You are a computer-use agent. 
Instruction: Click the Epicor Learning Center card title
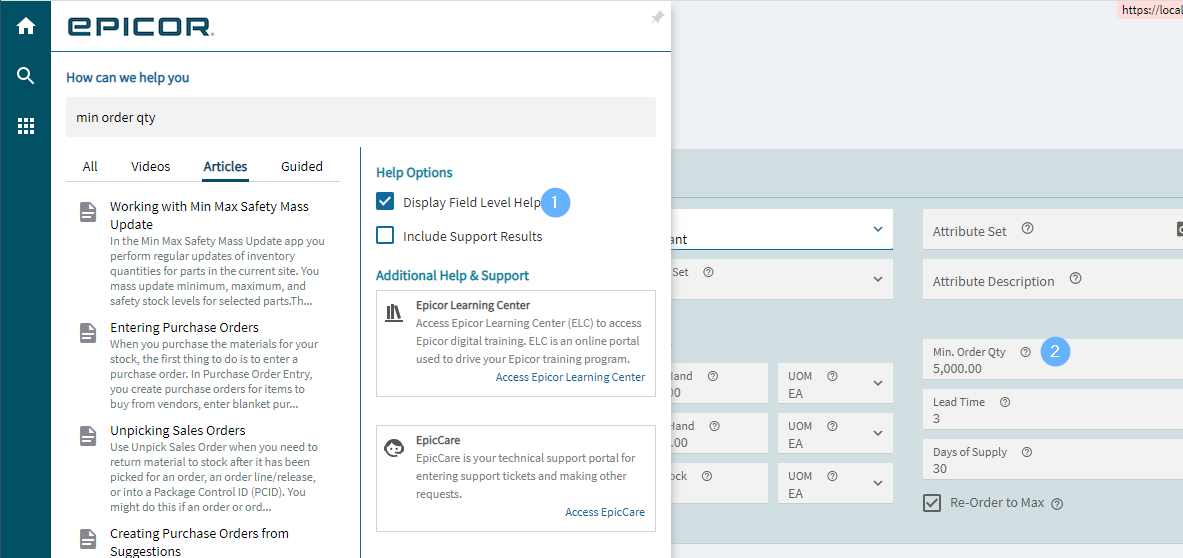pos(473,305)
